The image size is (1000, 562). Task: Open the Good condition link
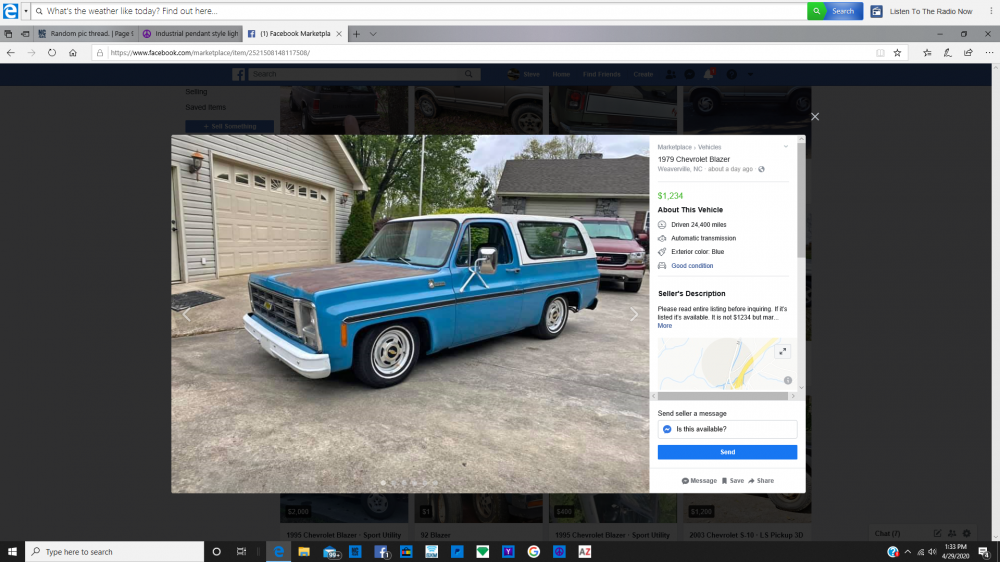(692, 266)
